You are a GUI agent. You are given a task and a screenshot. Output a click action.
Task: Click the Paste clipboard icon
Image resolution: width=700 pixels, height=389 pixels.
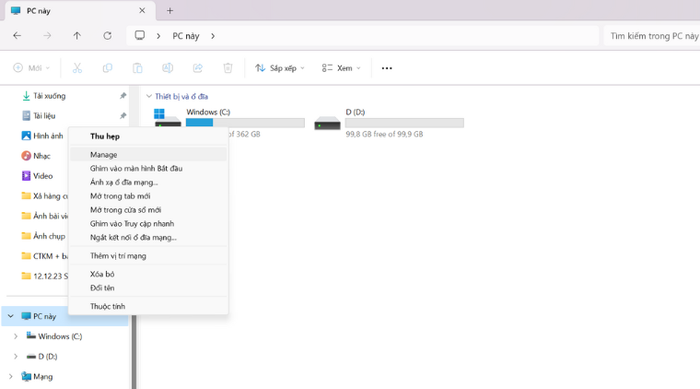tap(138, 68)
